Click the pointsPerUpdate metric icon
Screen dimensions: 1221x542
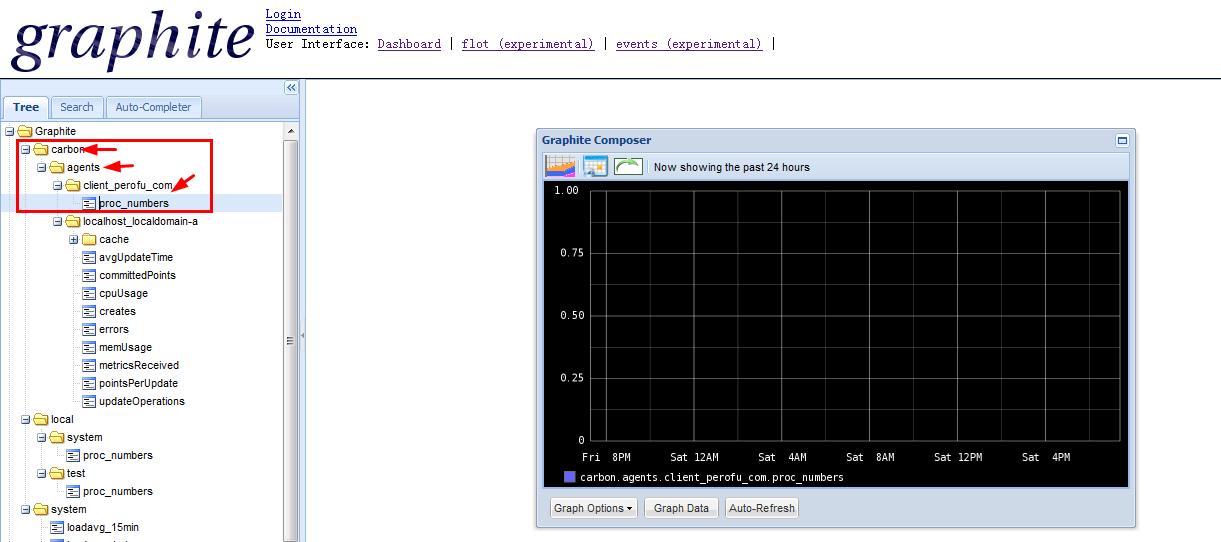point(90,383)
